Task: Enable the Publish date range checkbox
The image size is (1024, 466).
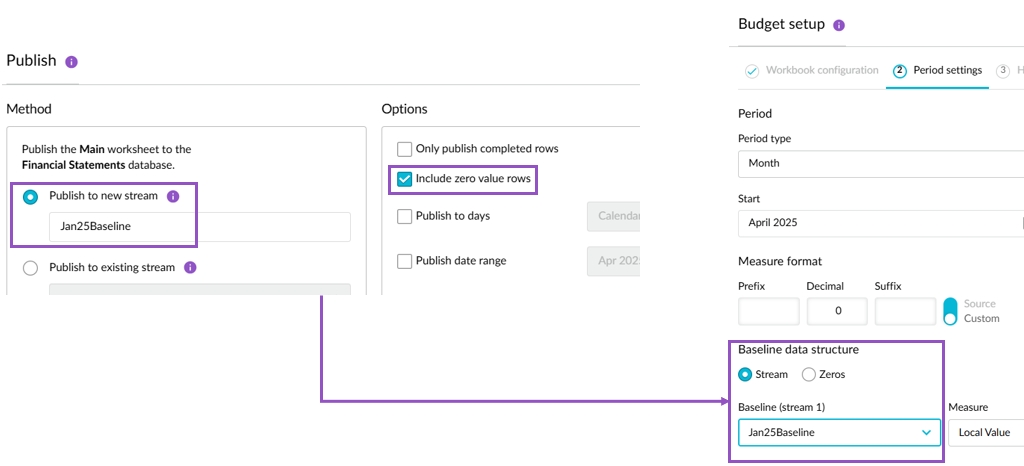Action: point(405,261)
